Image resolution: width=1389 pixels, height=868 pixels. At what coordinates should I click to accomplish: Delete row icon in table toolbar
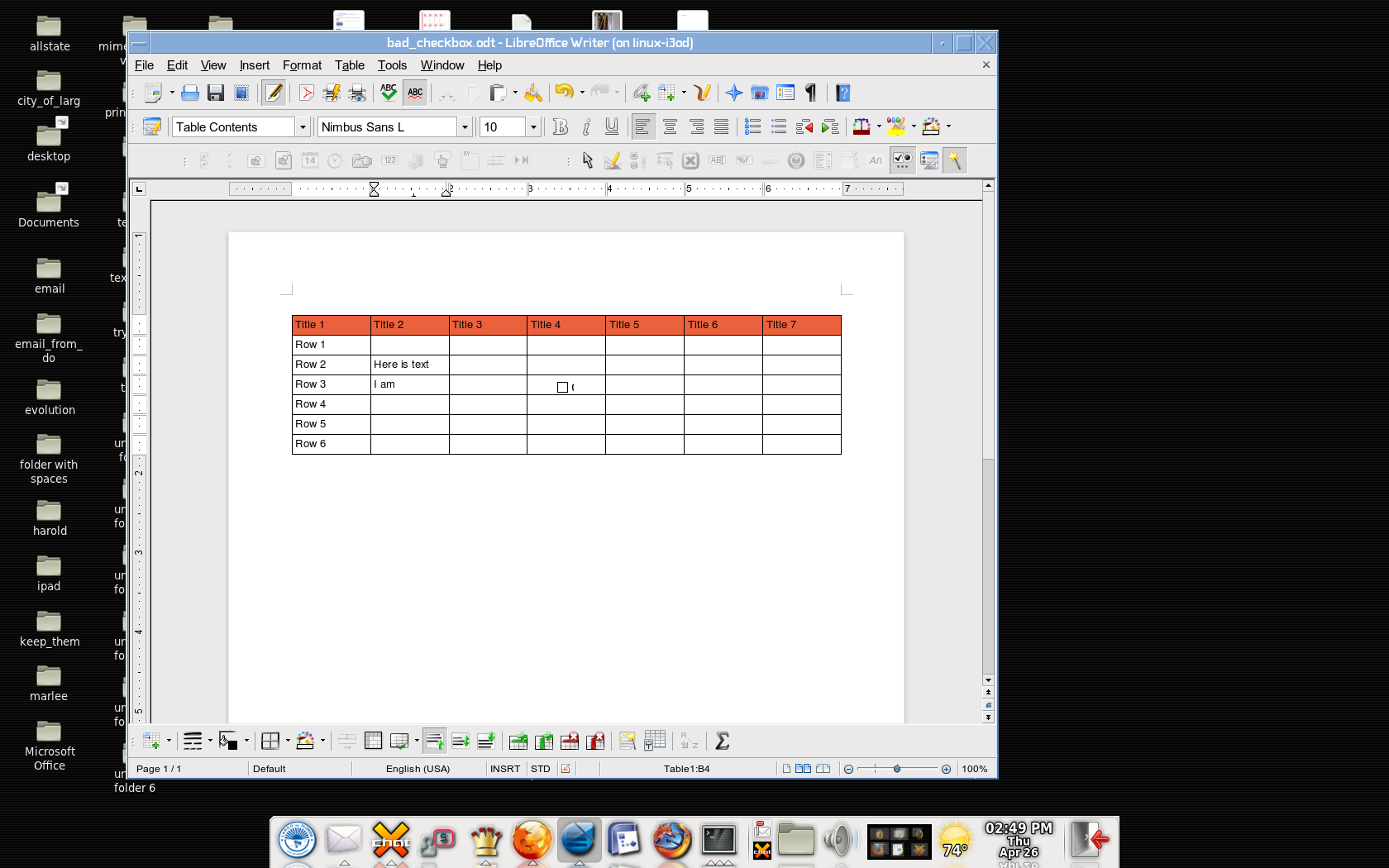click(570, 742)
